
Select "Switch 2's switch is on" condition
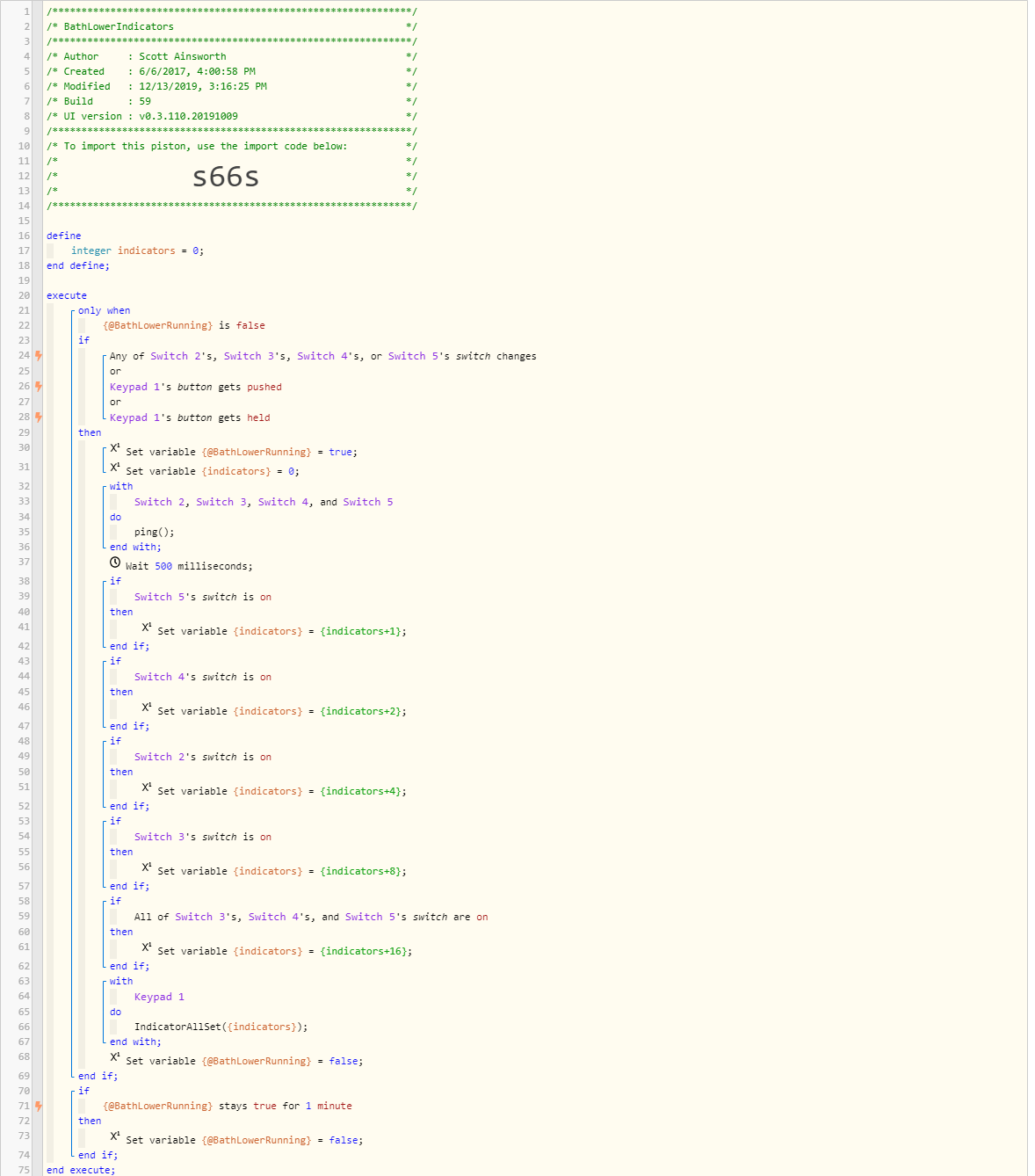tap(203, 757)
